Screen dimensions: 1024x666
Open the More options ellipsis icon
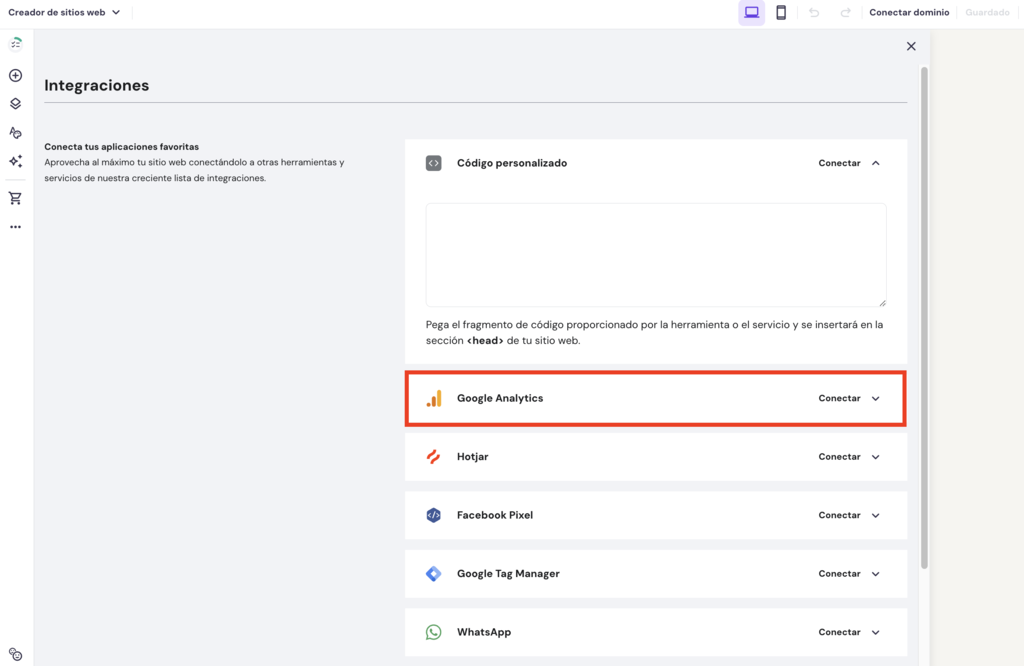coord(15,226)
